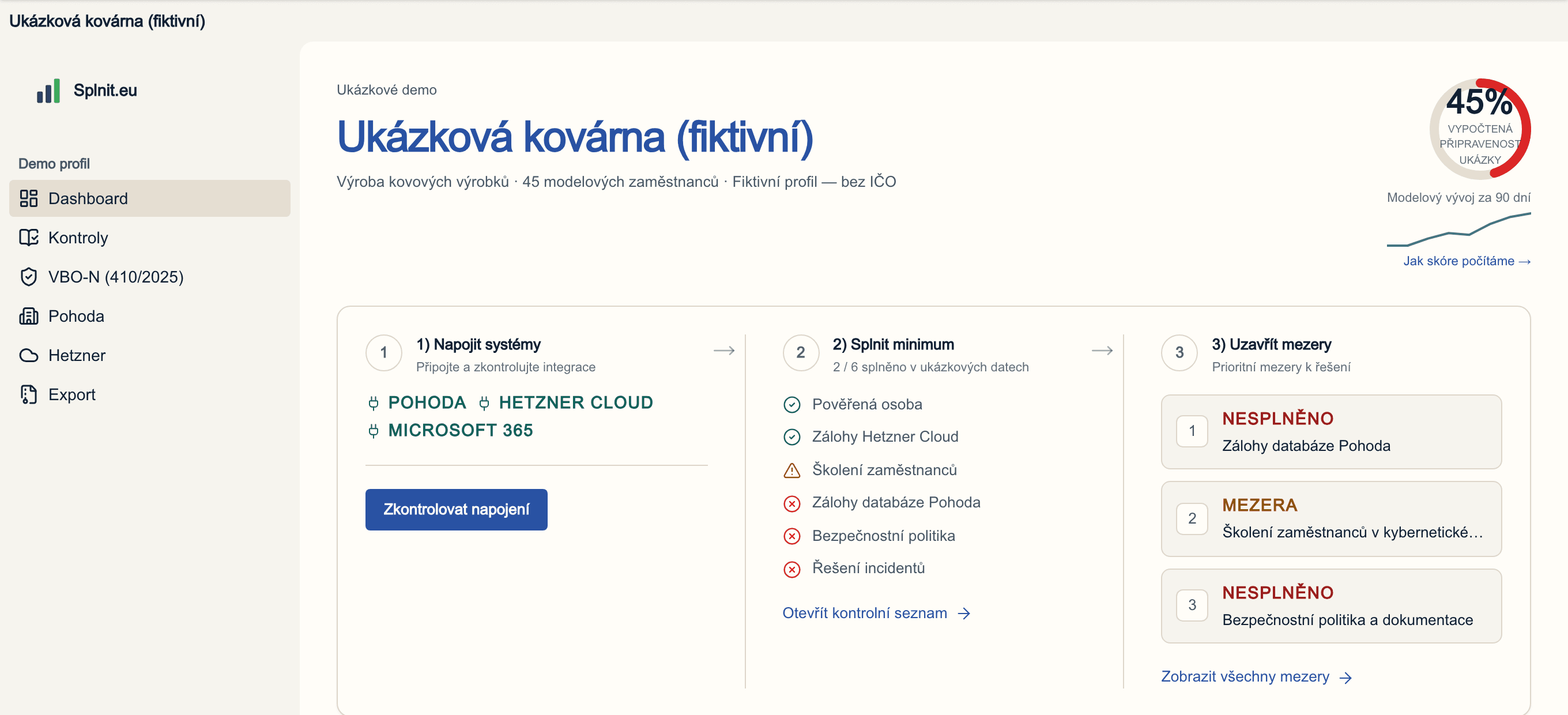Click red X icon by Bezpečnostní politika
1568x715 pixels.
pyautogui.click(x=792, y=537)
